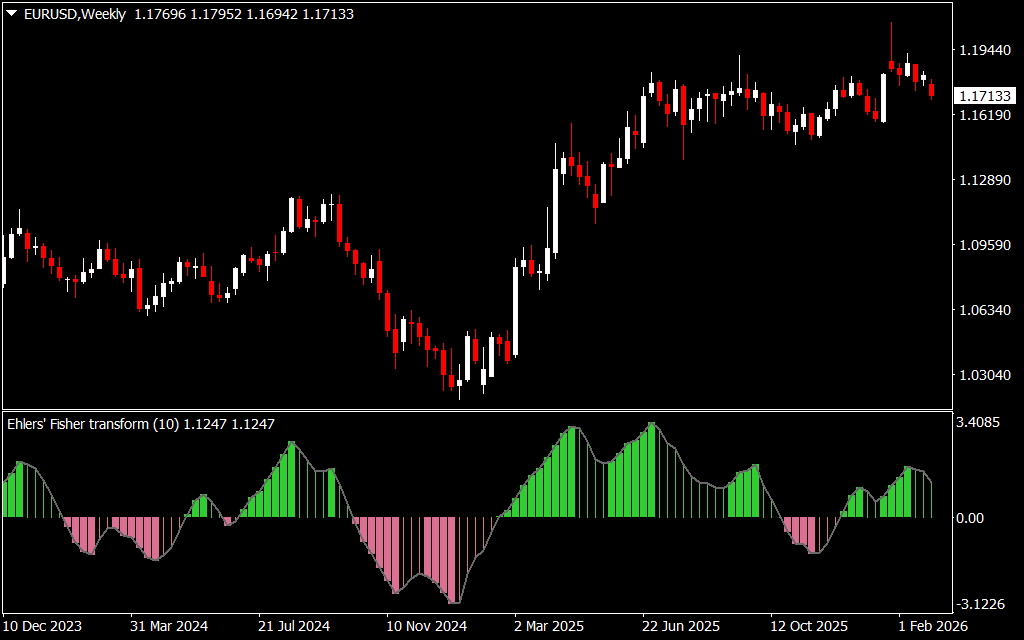Click the 1.09590 price scale level
This screenshot has height=640, width=1024.
point(984,245)
